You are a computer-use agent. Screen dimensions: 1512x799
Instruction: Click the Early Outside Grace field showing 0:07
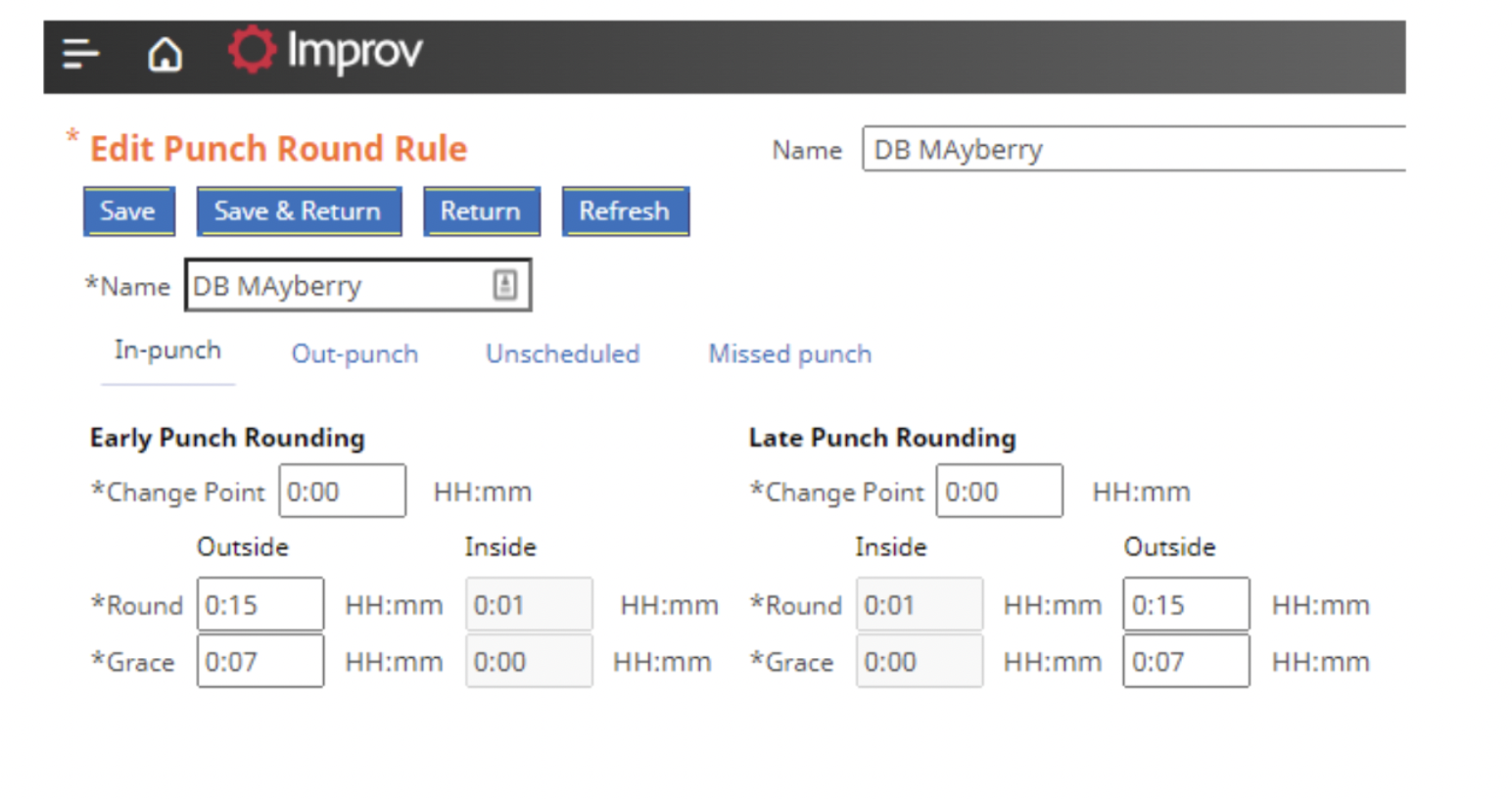260,661
